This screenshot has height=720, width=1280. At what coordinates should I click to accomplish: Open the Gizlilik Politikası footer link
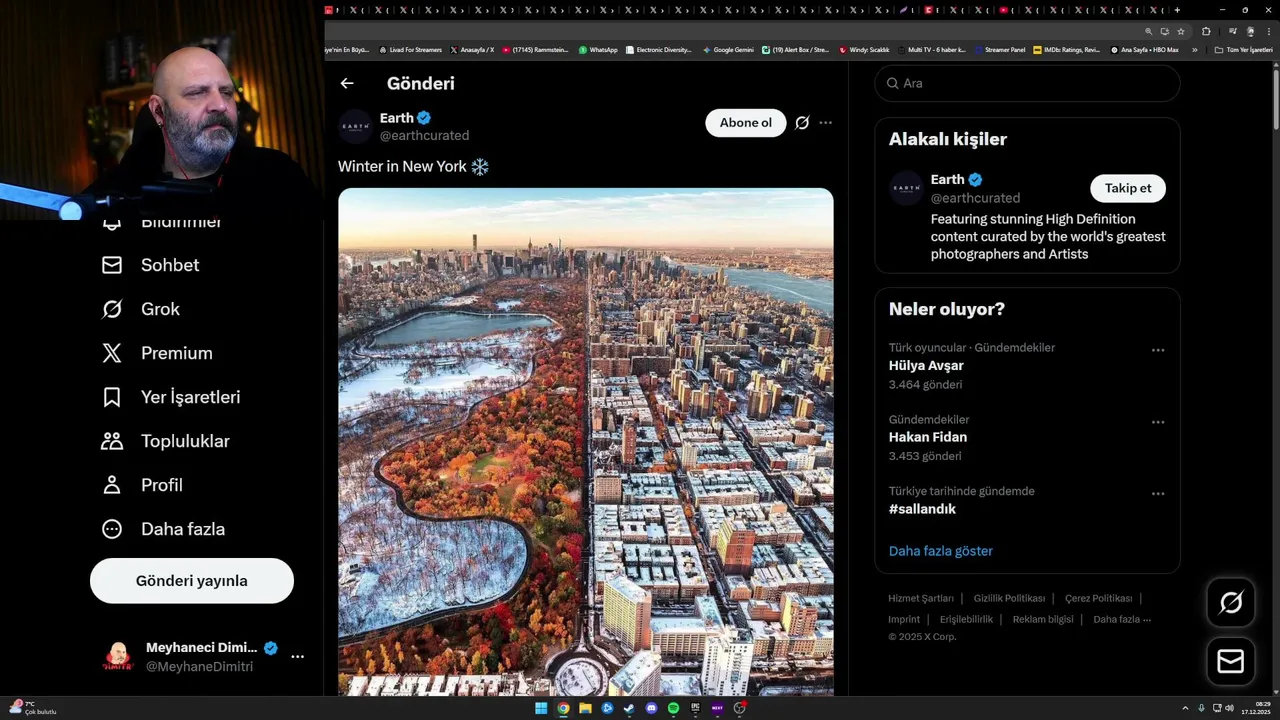[1009, 598]
